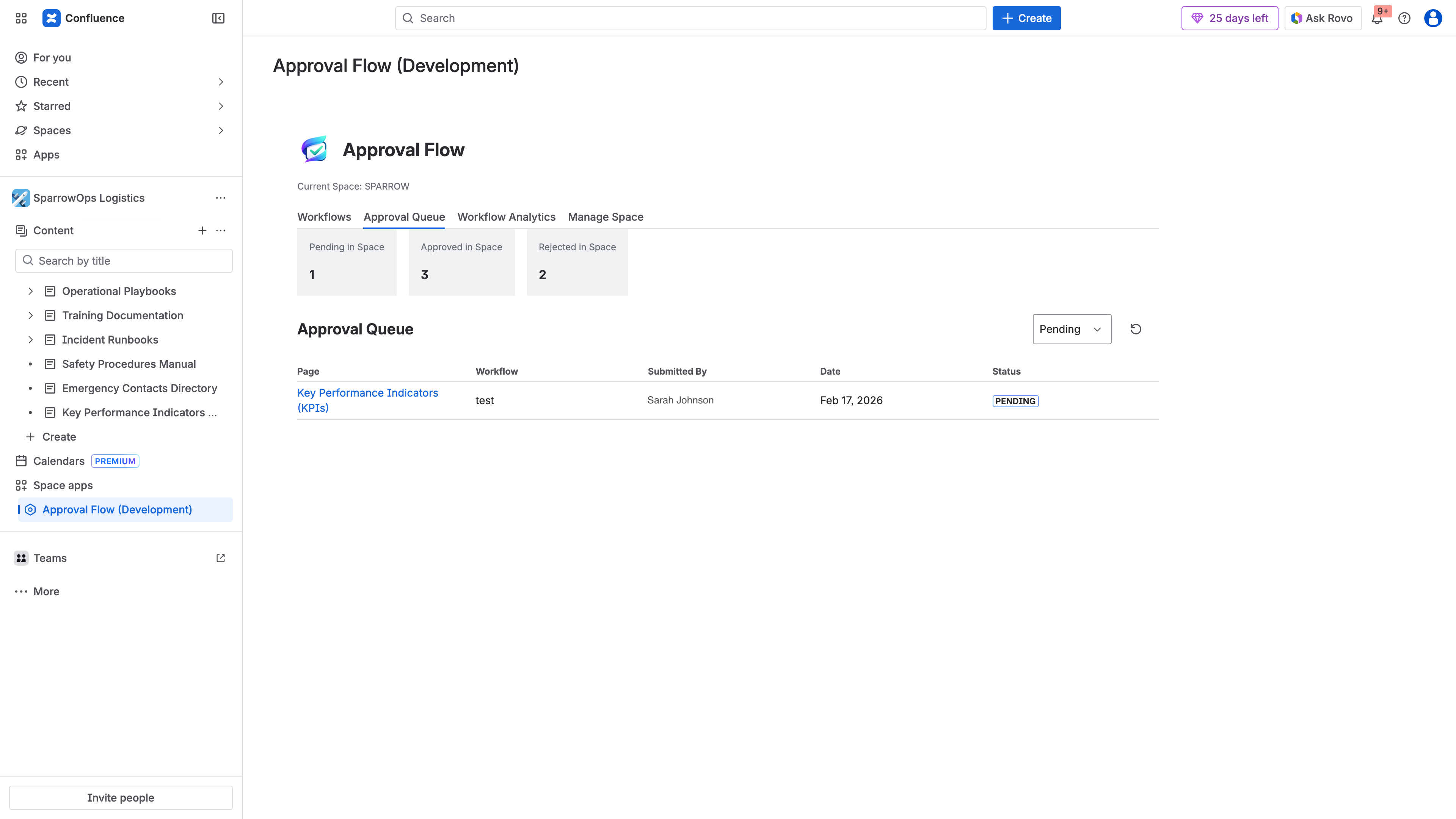
Task: Open Teams in external window
Action: coord(220,558)
